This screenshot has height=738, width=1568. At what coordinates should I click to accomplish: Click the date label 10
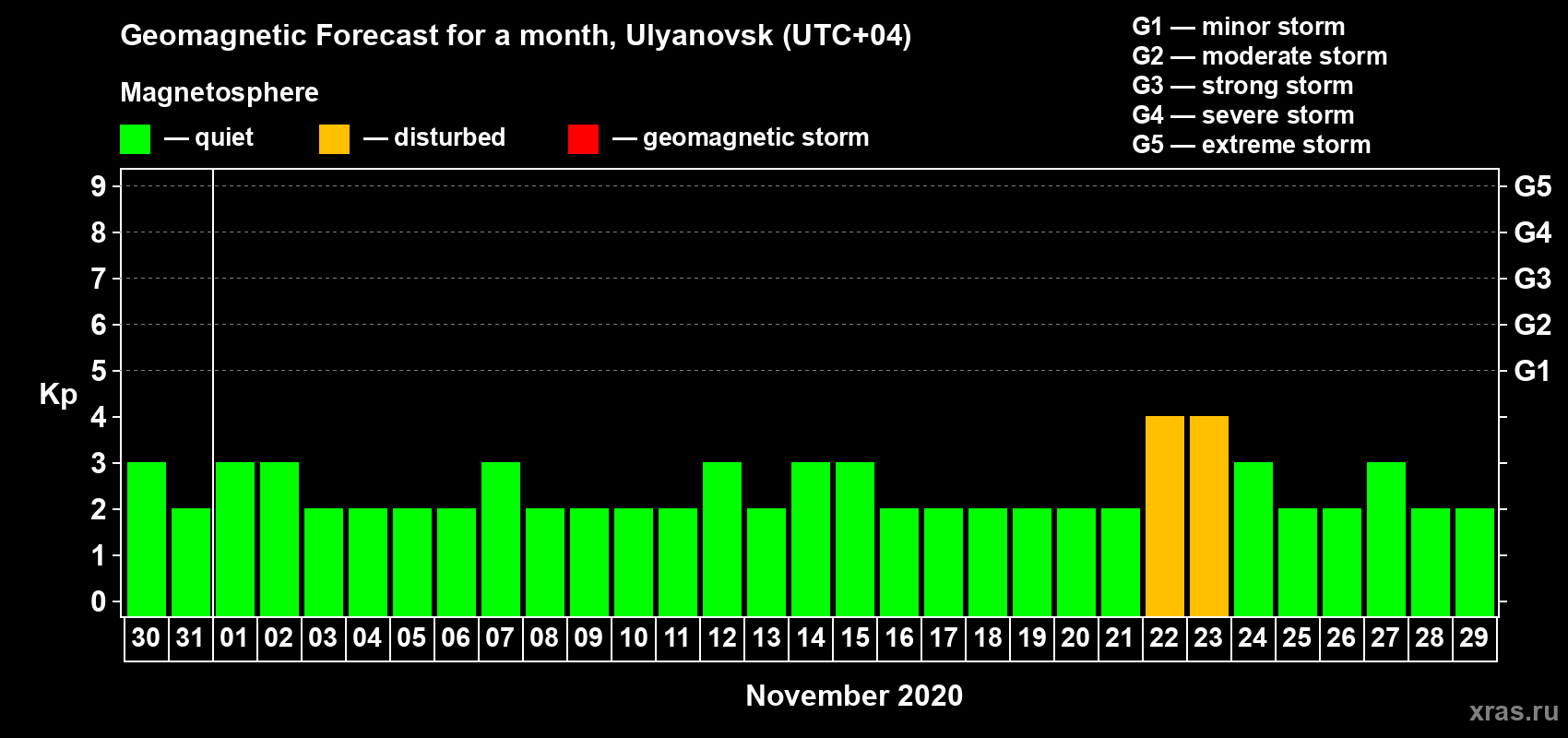point(633,637)
